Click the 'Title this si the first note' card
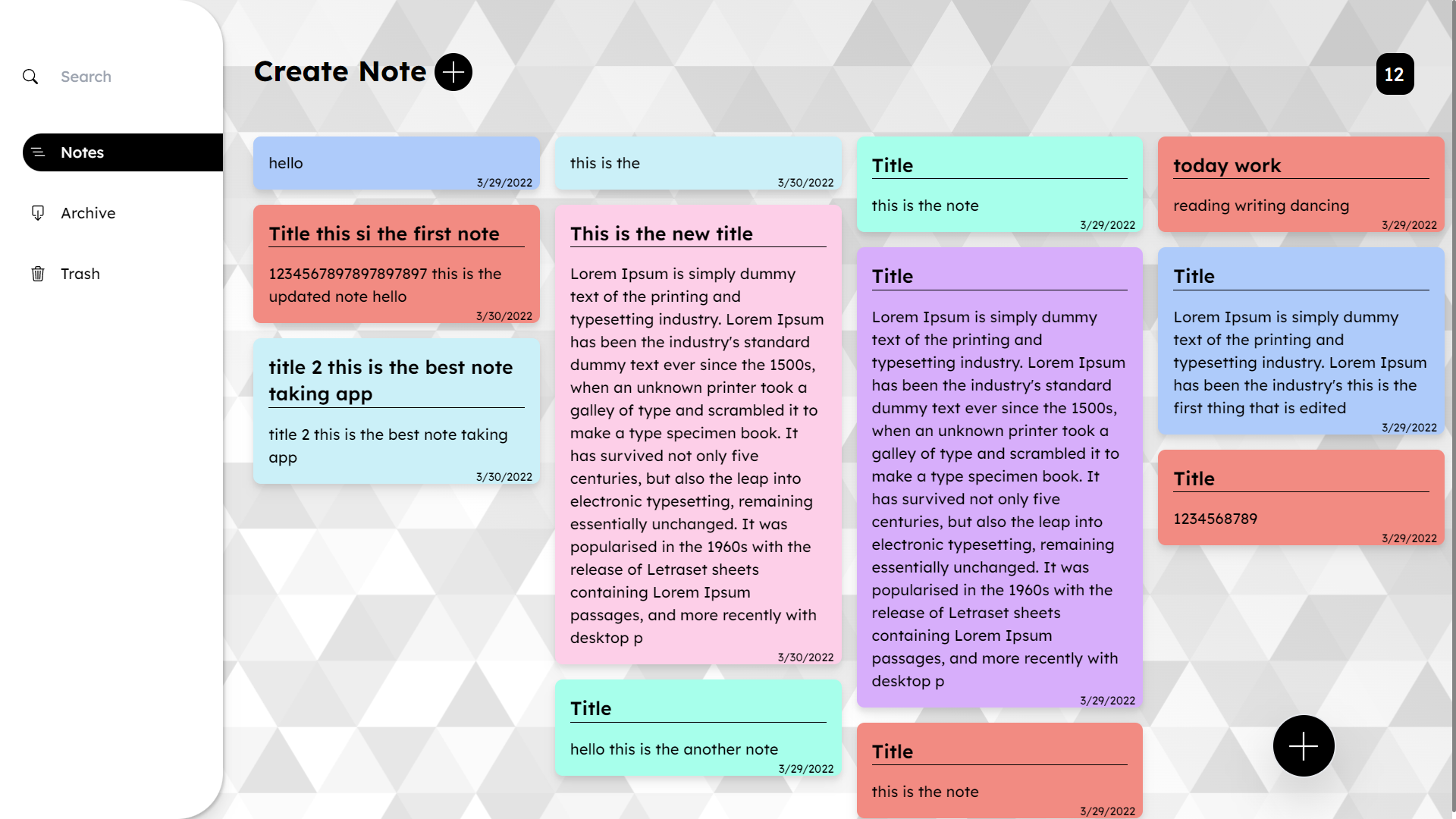This screenshot has width=1456, height=819. (x=396, y=263)
